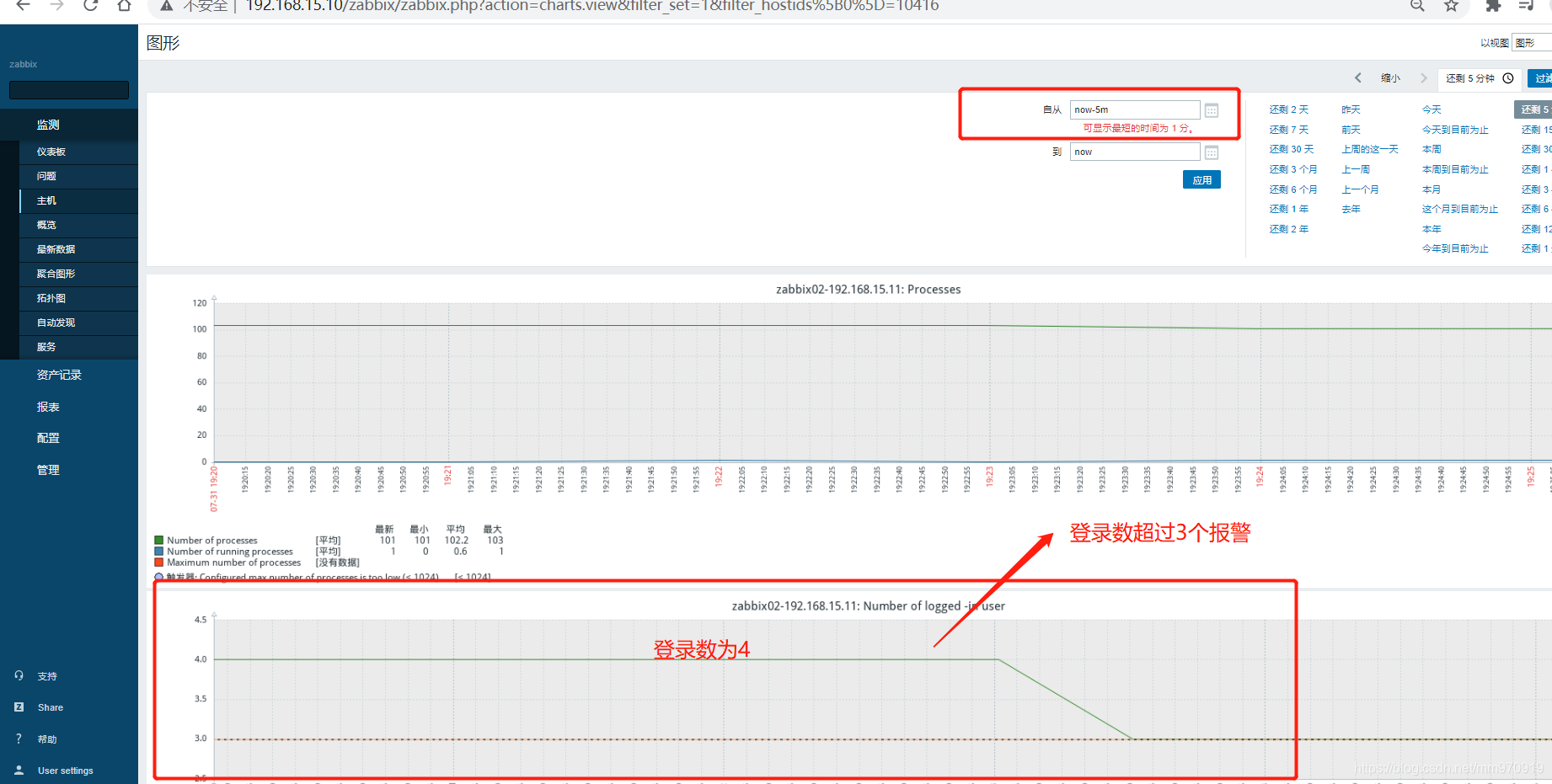Open the 还剩 5 分钟 time selector tab
Image resolution: width=1552 pixels, height=784 pixels.
click(x=1480, y=78)
